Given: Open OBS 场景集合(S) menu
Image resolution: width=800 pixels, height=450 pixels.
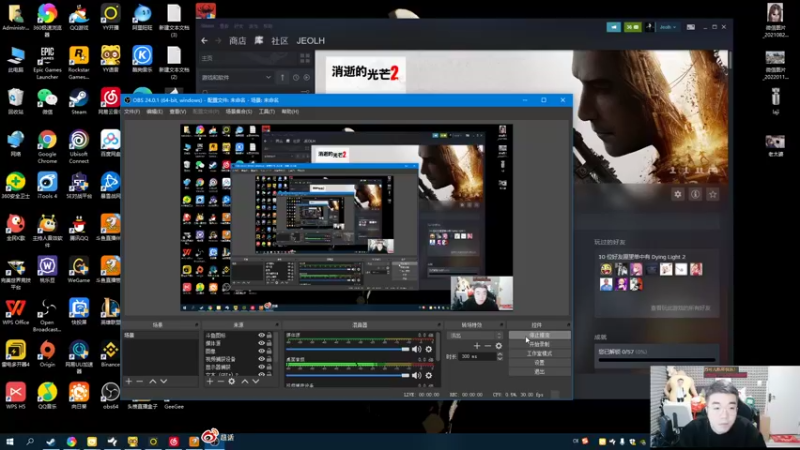Looking at the screenshot, I should [x=239, y=112].
